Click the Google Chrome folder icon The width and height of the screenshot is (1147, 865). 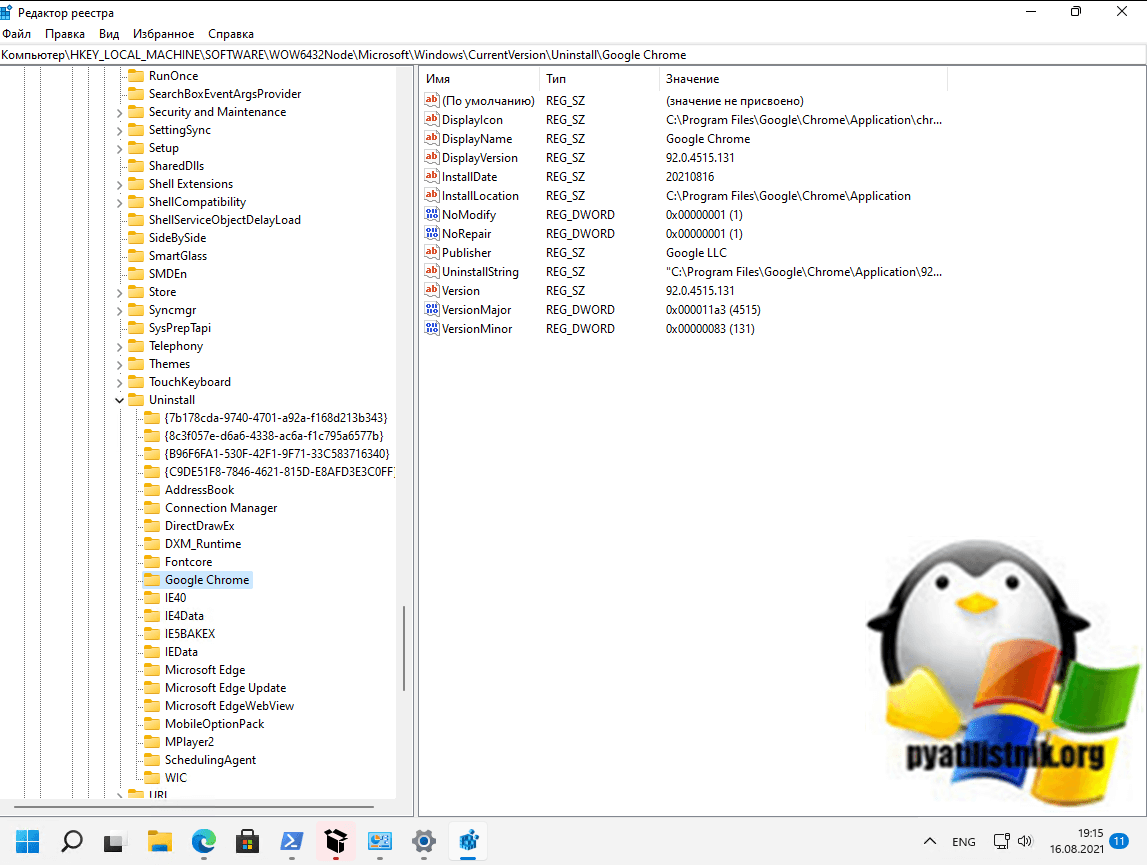[151, 580]
